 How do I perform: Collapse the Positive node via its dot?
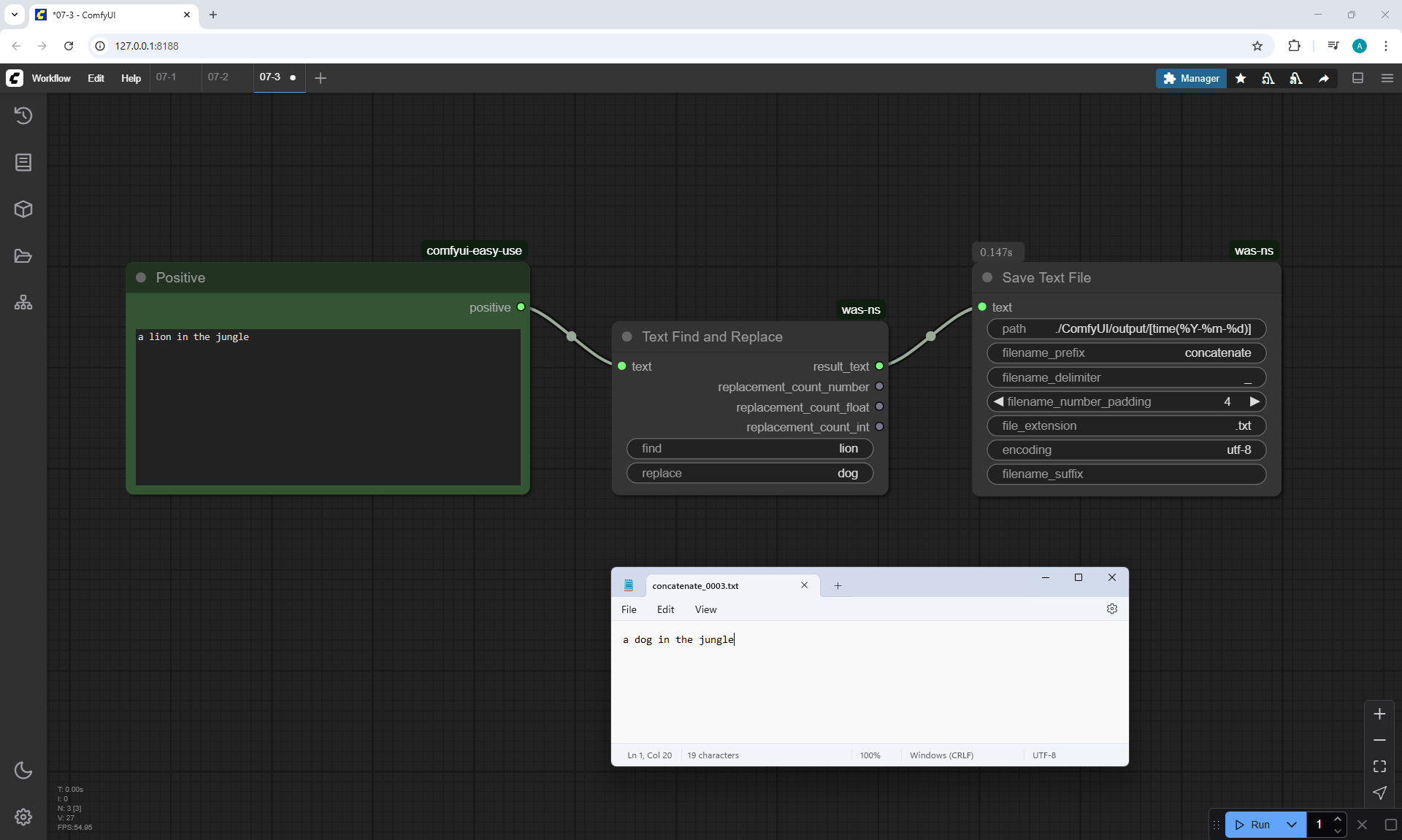click(x=141, y=277)
